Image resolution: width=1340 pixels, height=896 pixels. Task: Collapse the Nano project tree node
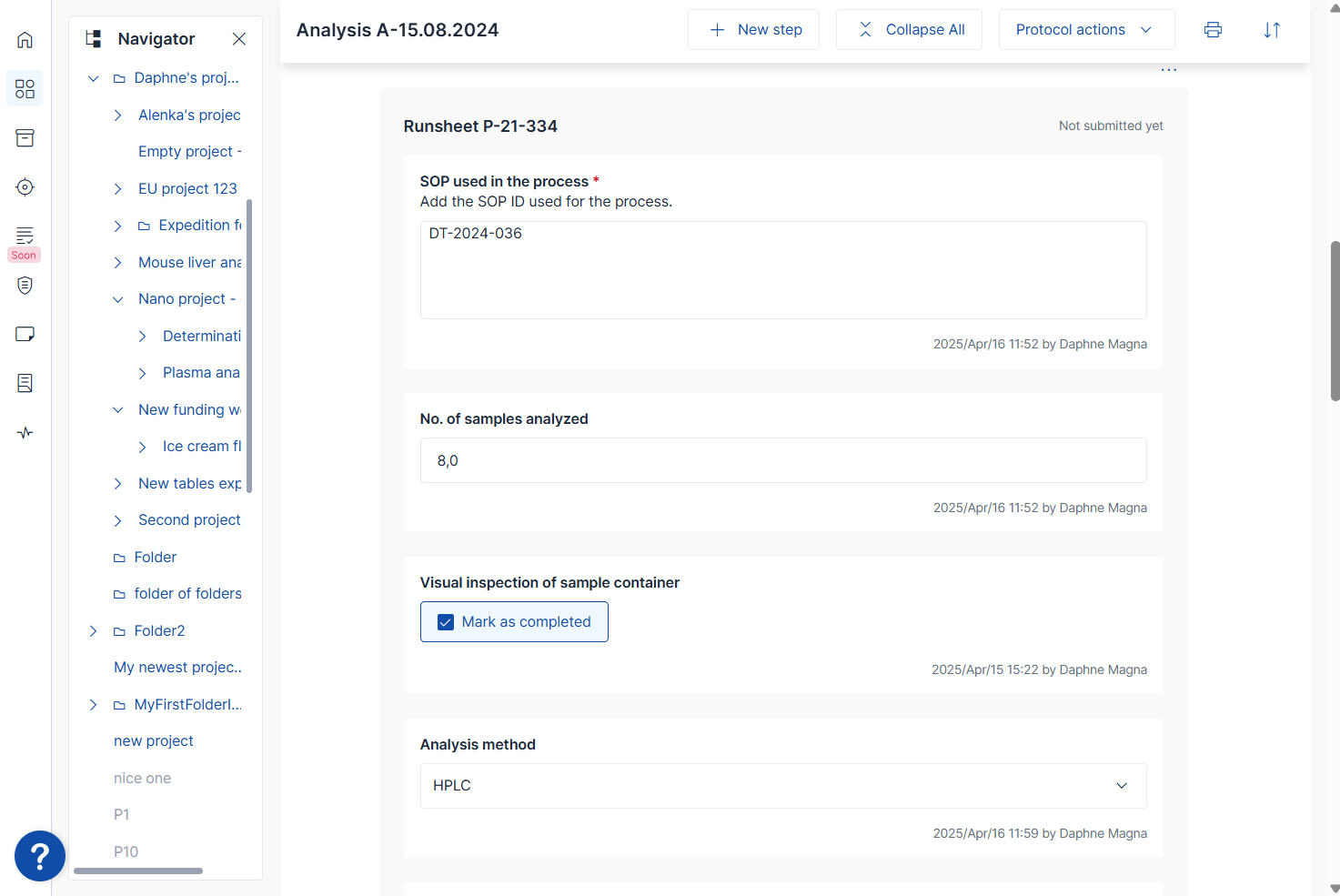click(117, 299)
